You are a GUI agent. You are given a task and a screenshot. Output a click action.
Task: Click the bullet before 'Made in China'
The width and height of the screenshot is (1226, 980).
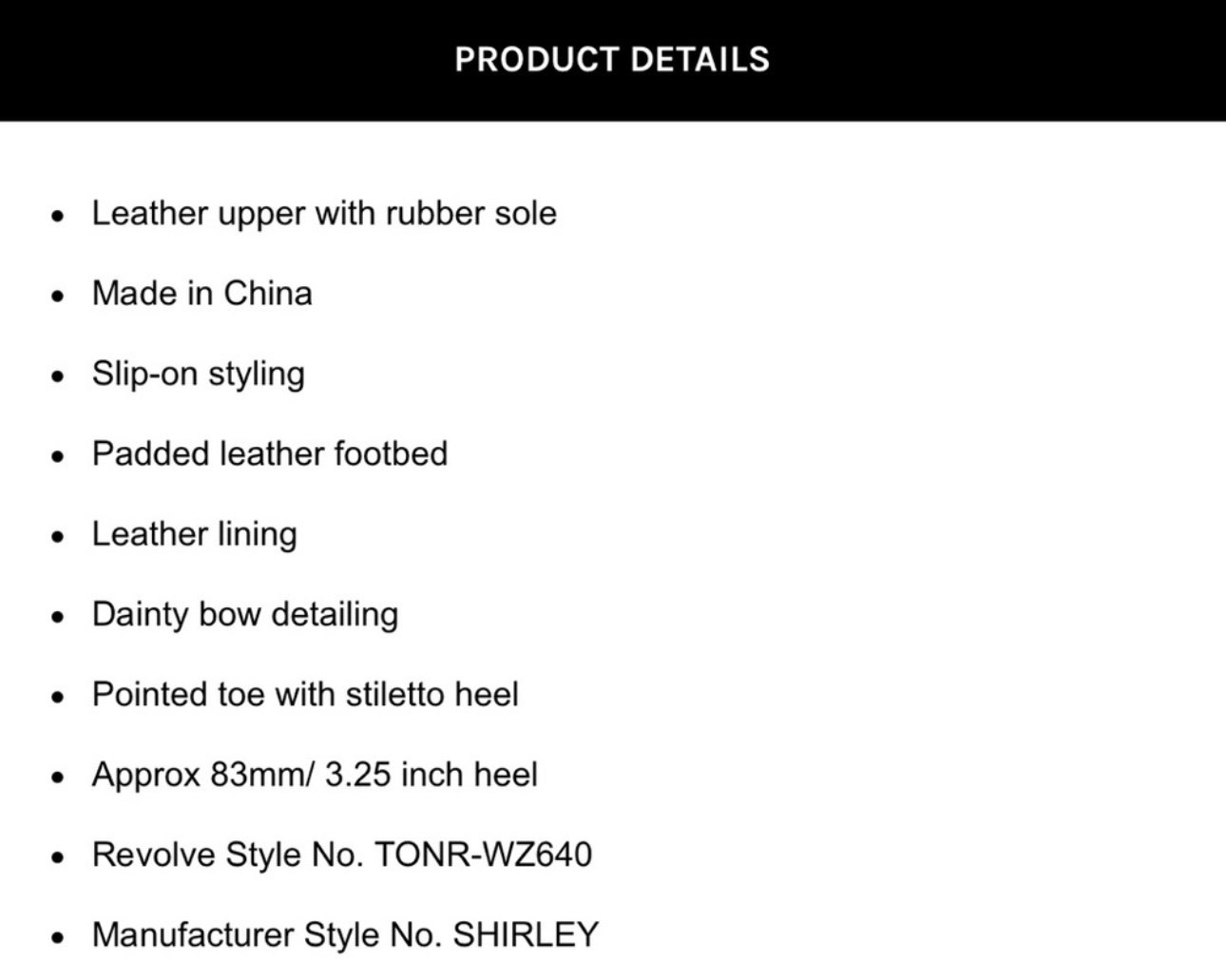click(59, 296)
